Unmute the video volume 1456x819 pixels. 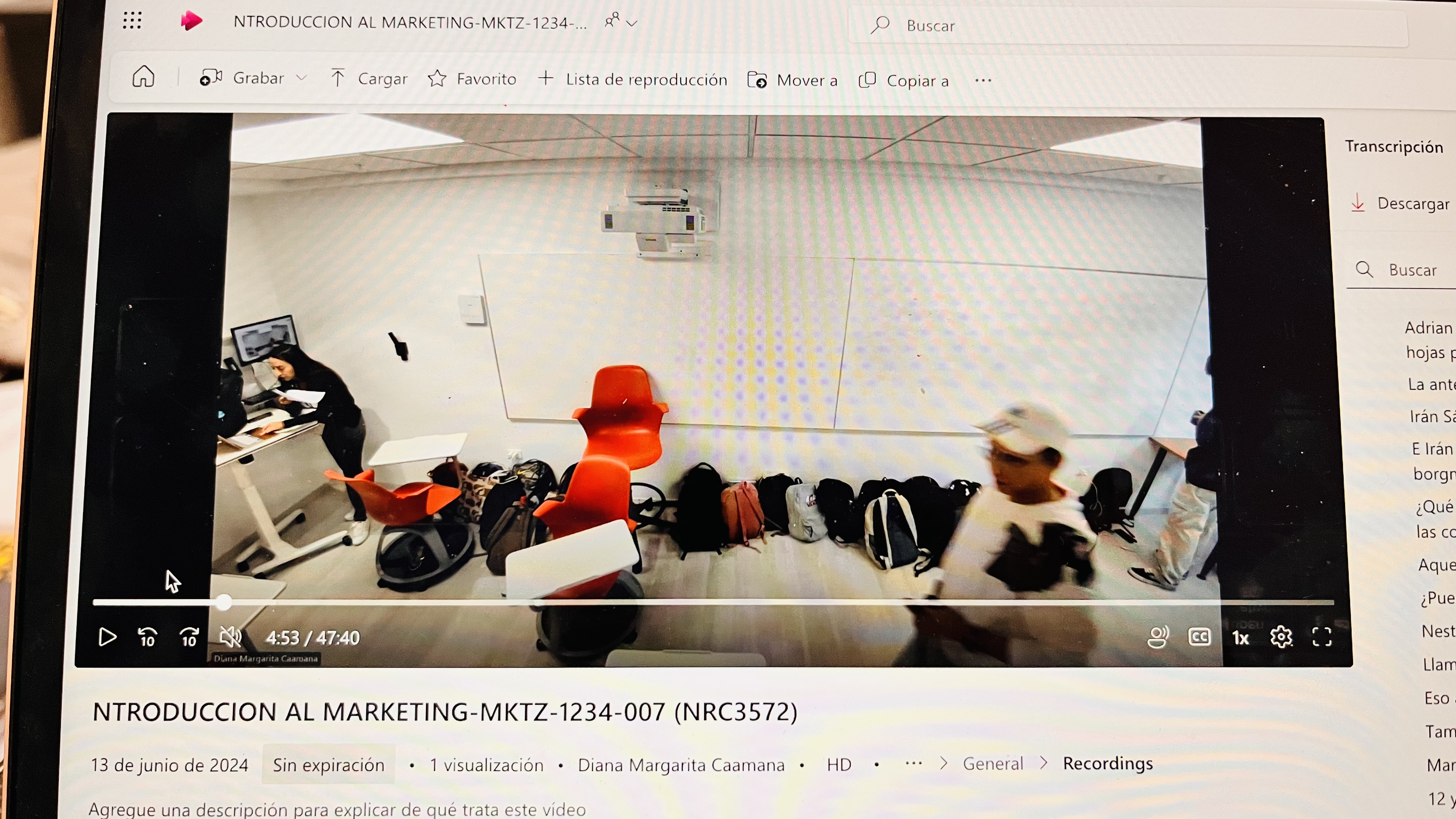(x=231, y=637)
